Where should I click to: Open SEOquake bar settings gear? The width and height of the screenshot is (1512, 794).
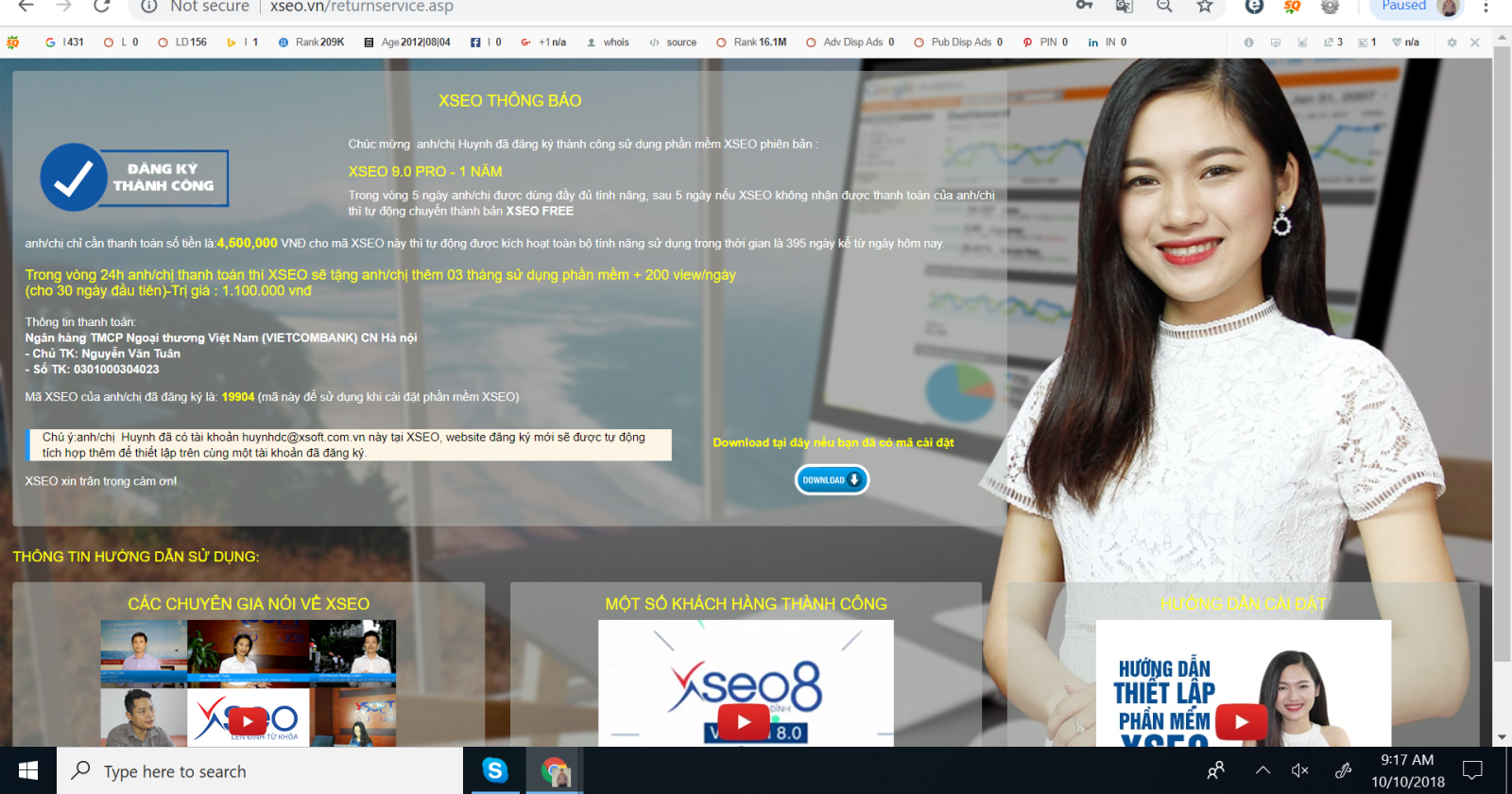click(1452, 43)
